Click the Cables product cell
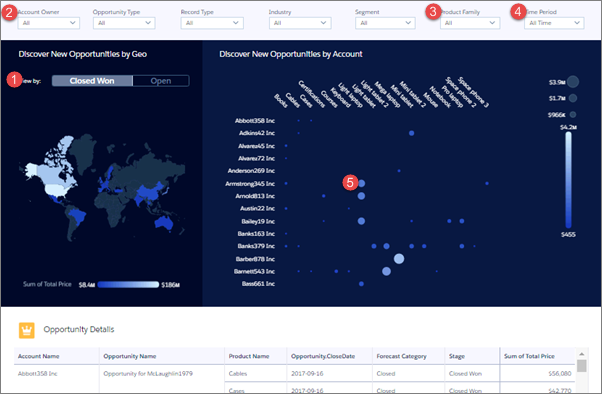This screenshot has width=602, height=394. pyautogui.click(x=238, y=374)
